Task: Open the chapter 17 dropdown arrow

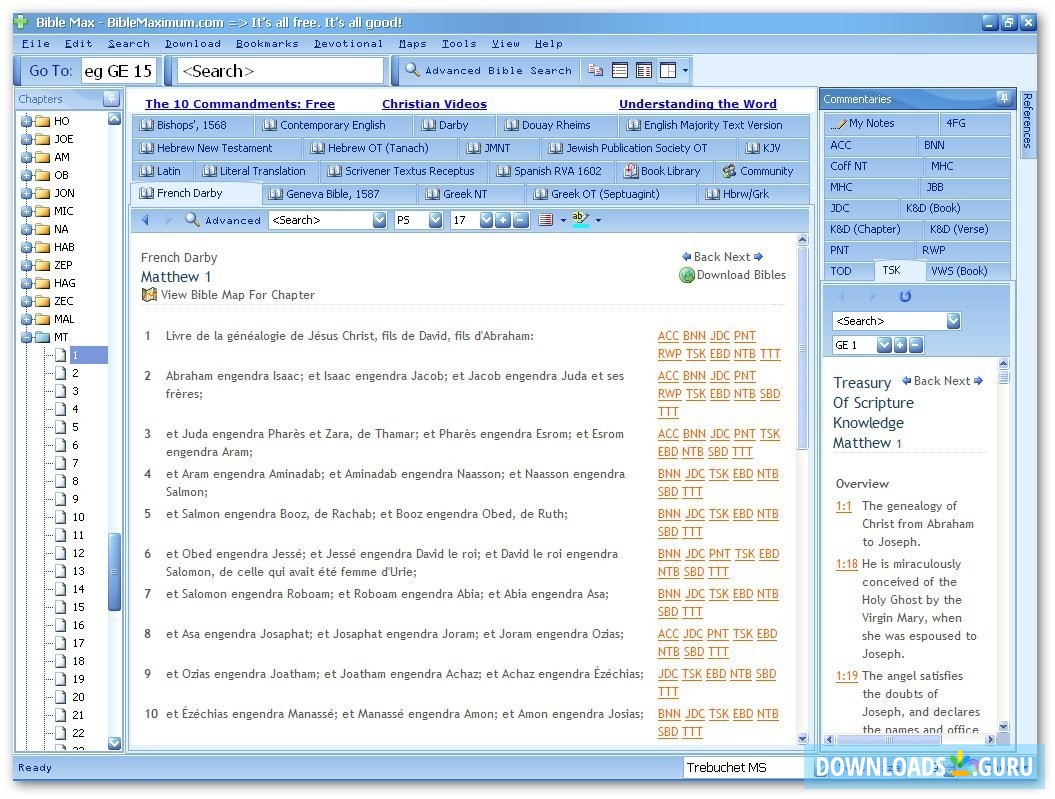Action: click(486, 220)
